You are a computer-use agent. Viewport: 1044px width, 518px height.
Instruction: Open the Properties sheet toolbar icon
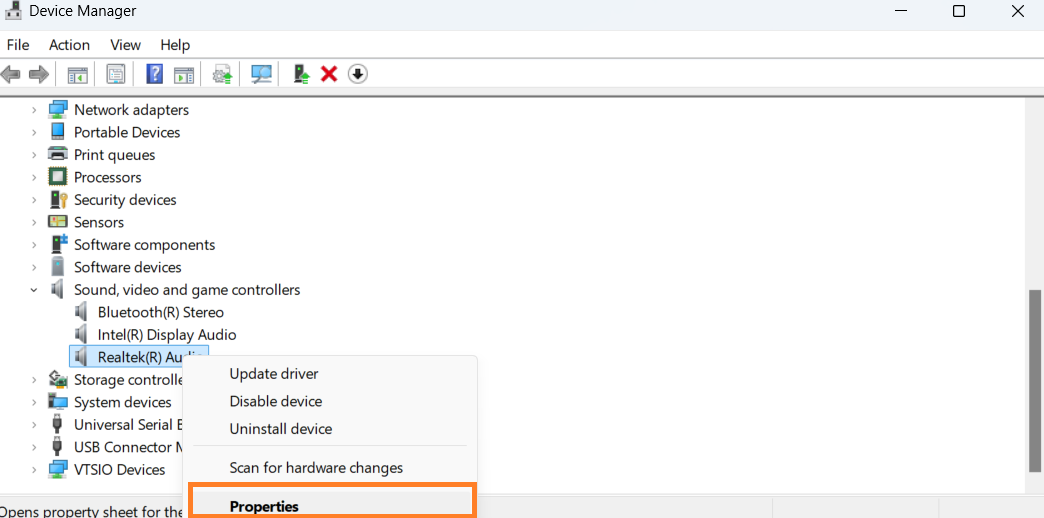(x=116, y=75)
